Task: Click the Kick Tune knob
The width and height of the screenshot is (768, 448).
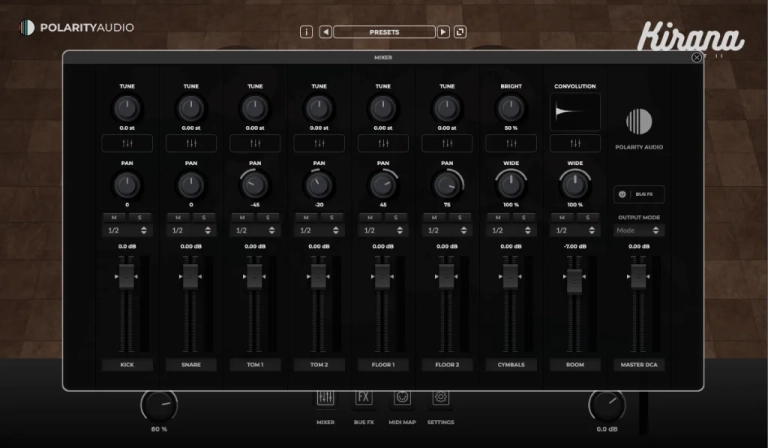Action: [x=127, y=108]
